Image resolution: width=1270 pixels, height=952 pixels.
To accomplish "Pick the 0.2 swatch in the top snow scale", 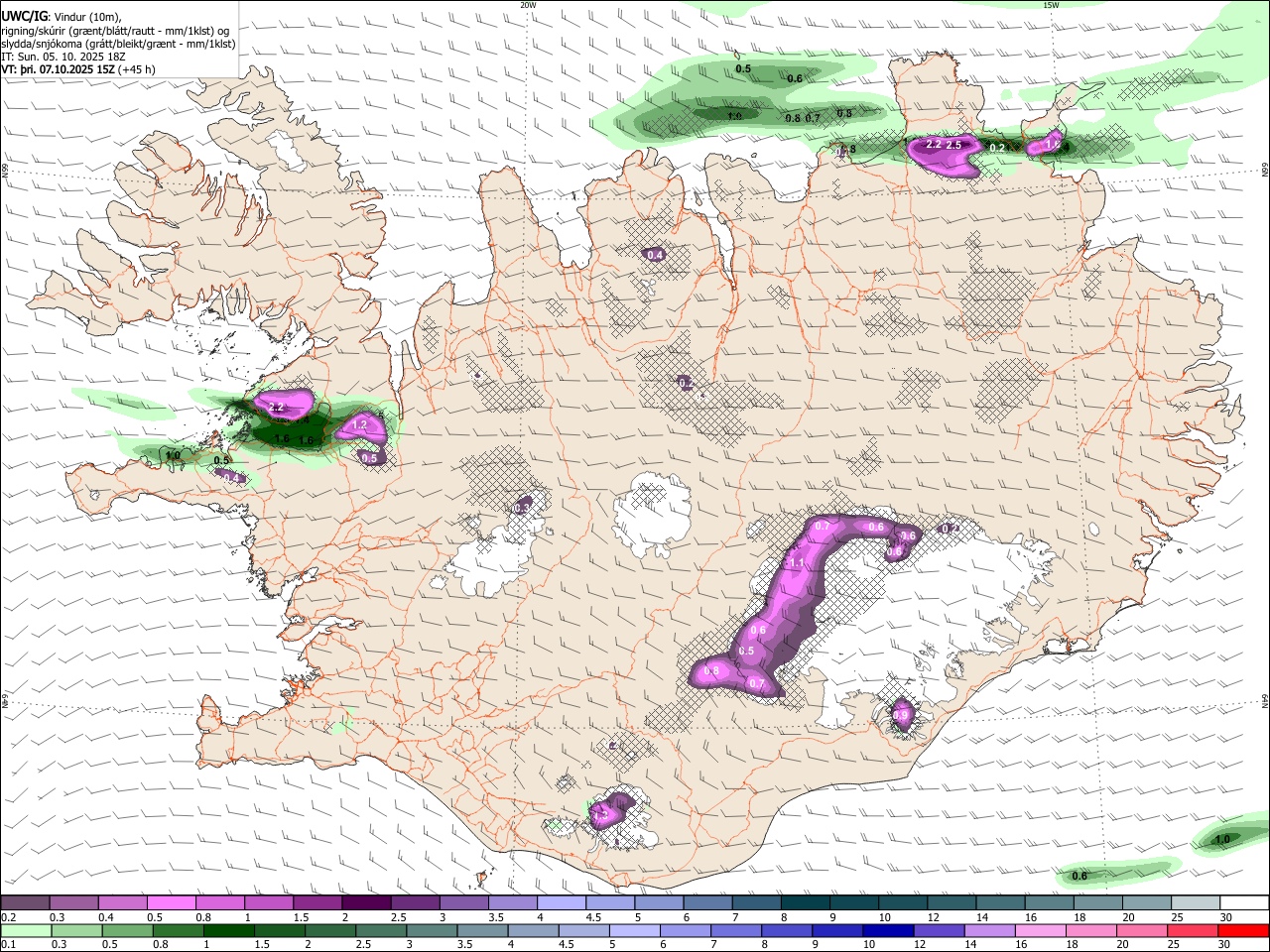I will click(x=25, y=903).
